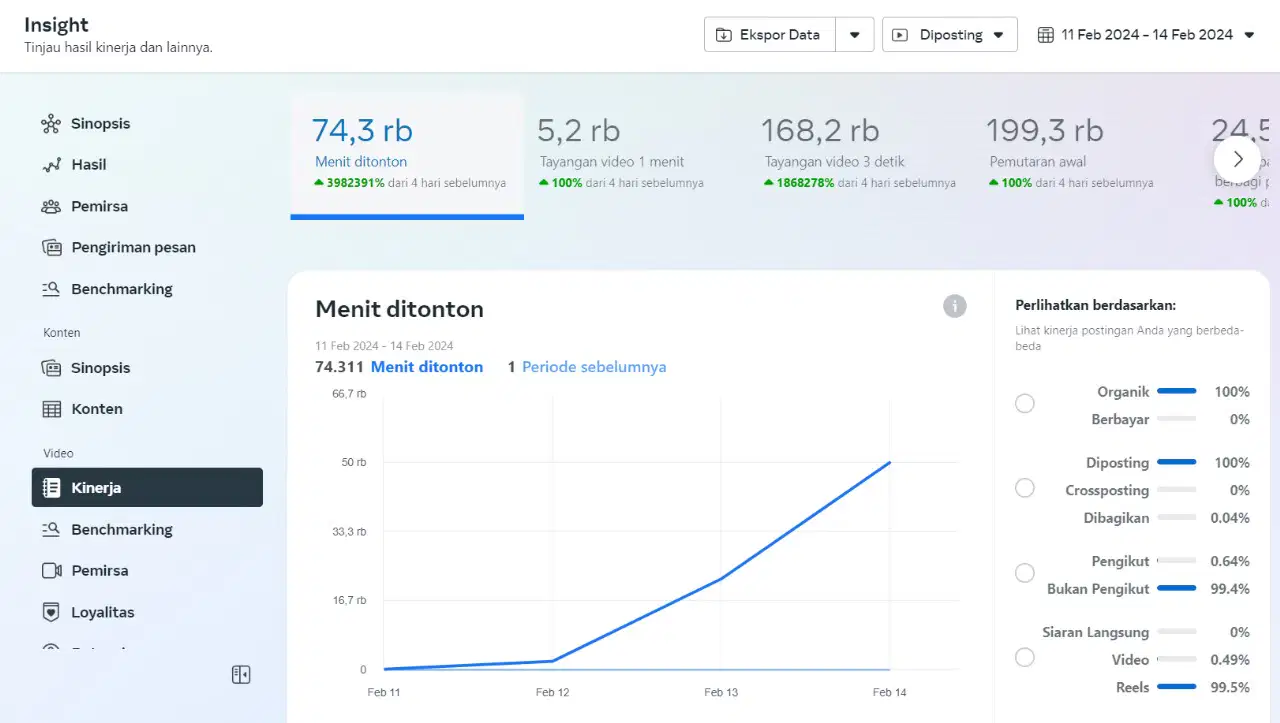Select the Organik / Berbayar radio button
Image resolution: width=1280 pixels, height=723 pixels.
pyautogui.click(x=1025, y=404)
